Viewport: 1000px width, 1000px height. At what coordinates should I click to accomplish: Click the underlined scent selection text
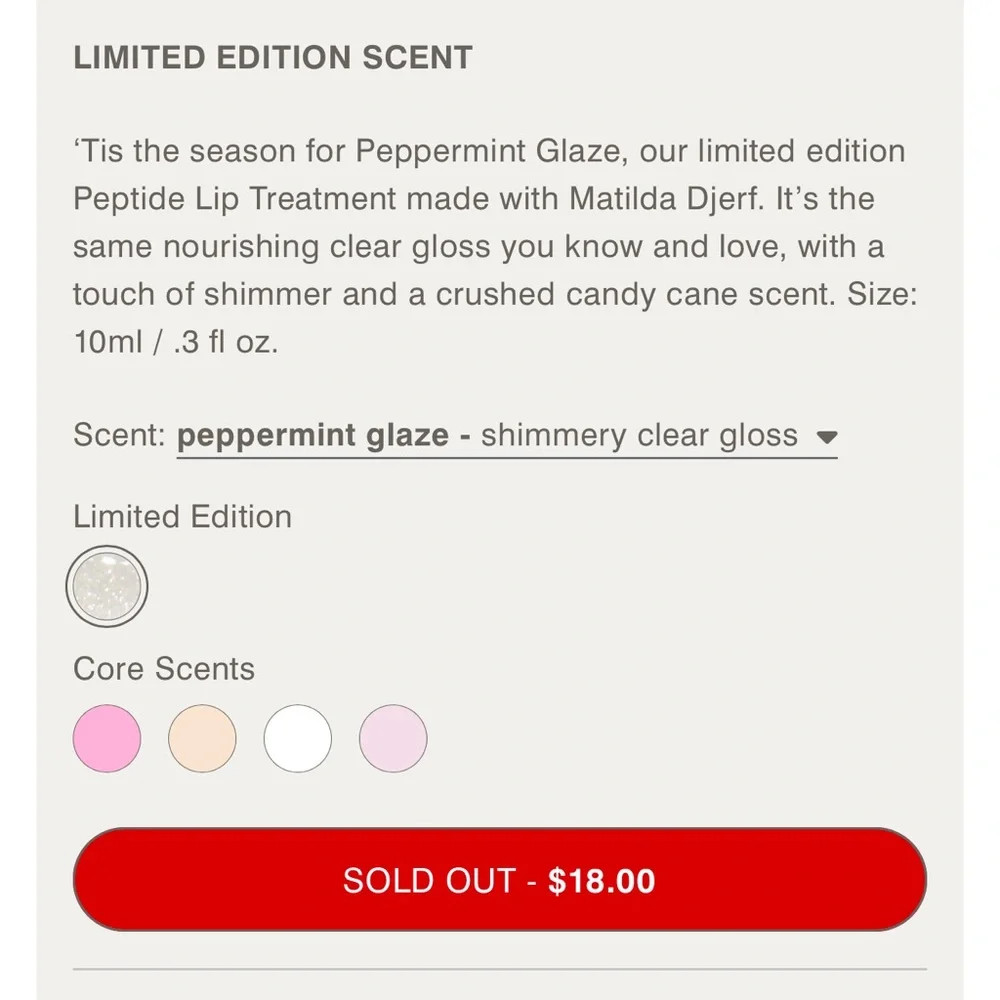click(x=506, y=435)
